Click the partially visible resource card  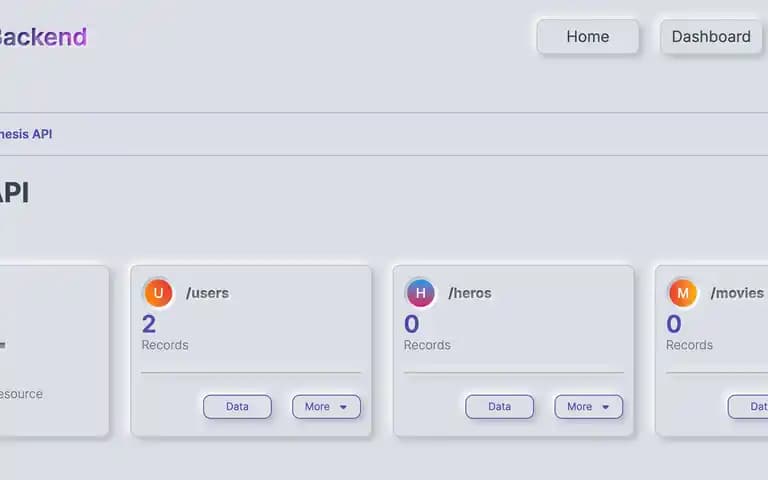(54, 351)
